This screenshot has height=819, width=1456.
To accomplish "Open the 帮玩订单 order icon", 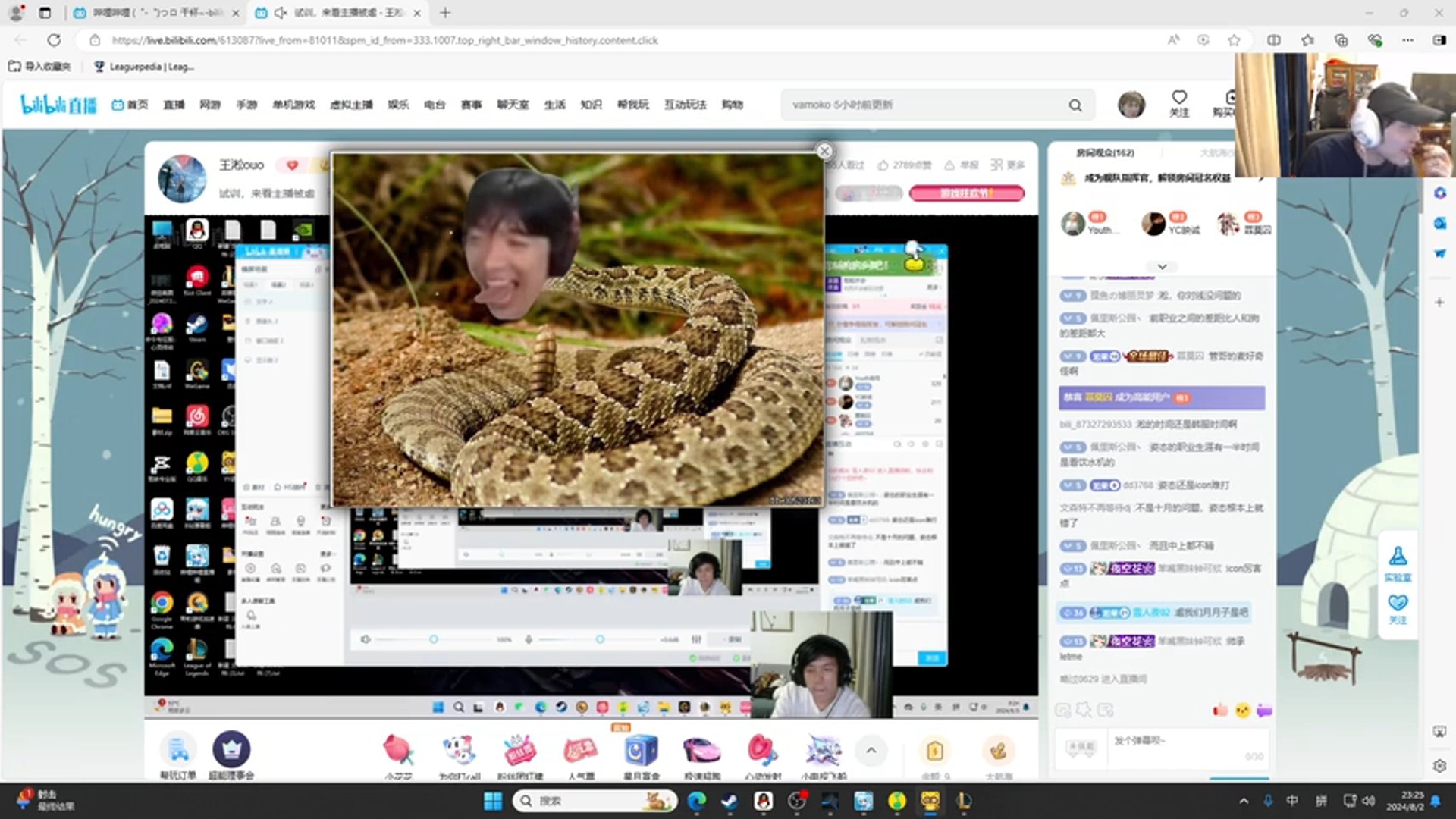I will click(178, 749).
